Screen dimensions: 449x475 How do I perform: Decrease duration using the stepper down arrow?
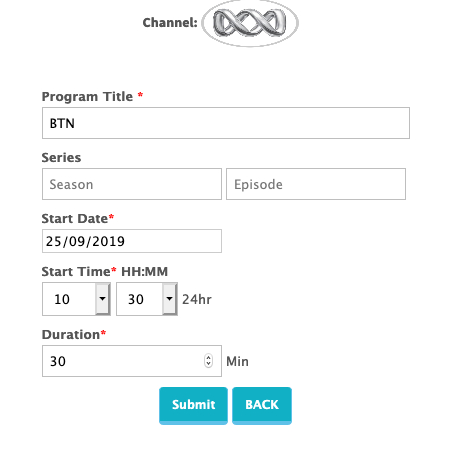click(209, 364)
